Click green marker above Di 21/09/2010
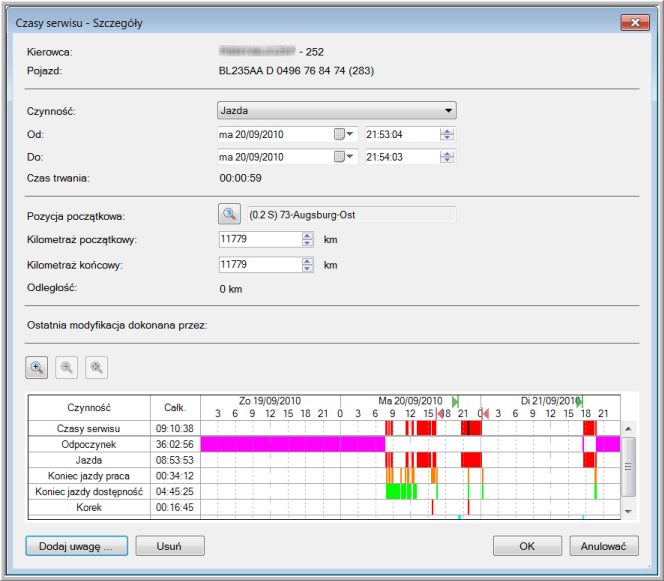The width and height of the screenshot is (664, 581). pos(579,401)
